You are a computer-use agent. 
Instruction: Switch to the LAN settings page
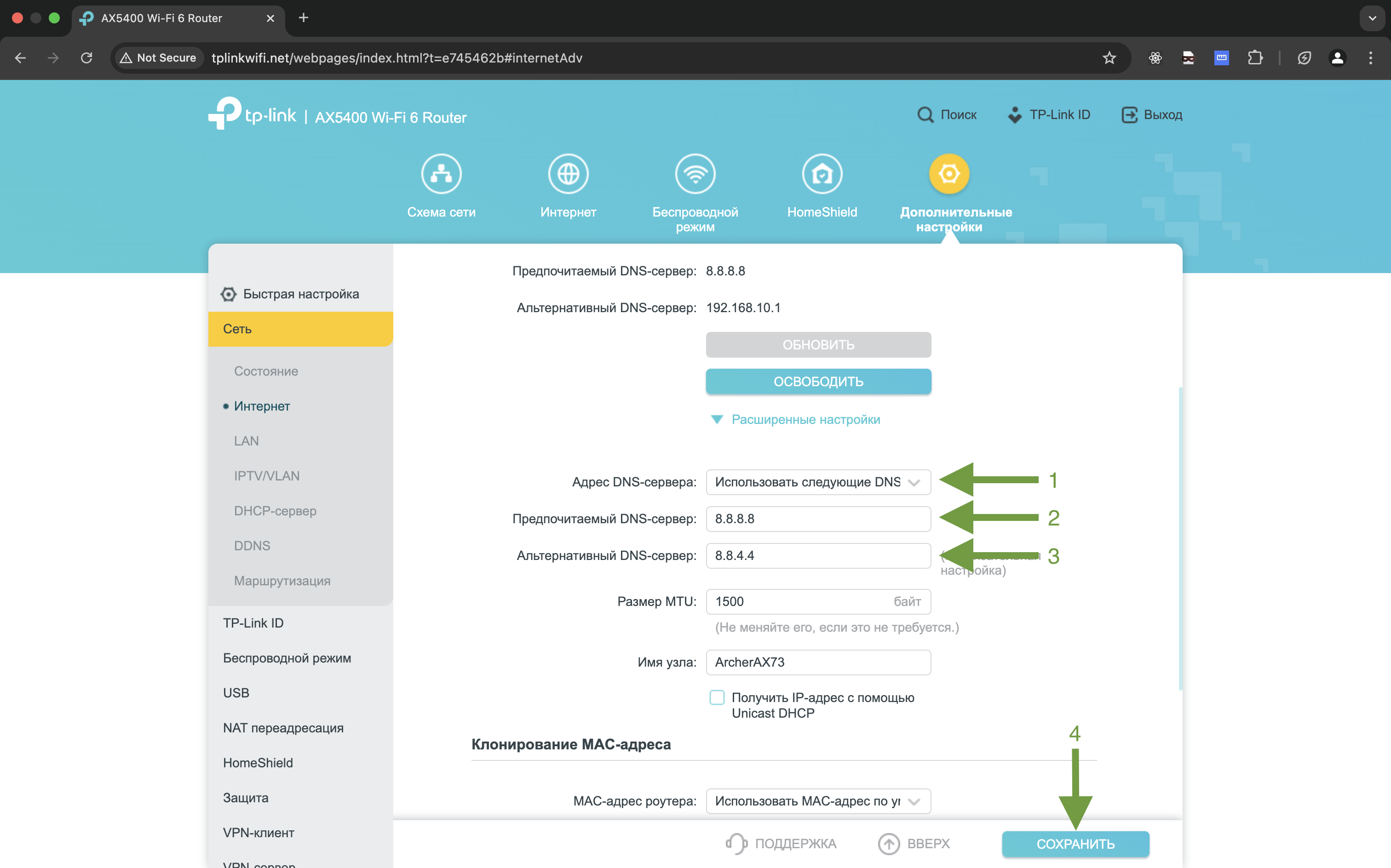[x=247, y=440]
